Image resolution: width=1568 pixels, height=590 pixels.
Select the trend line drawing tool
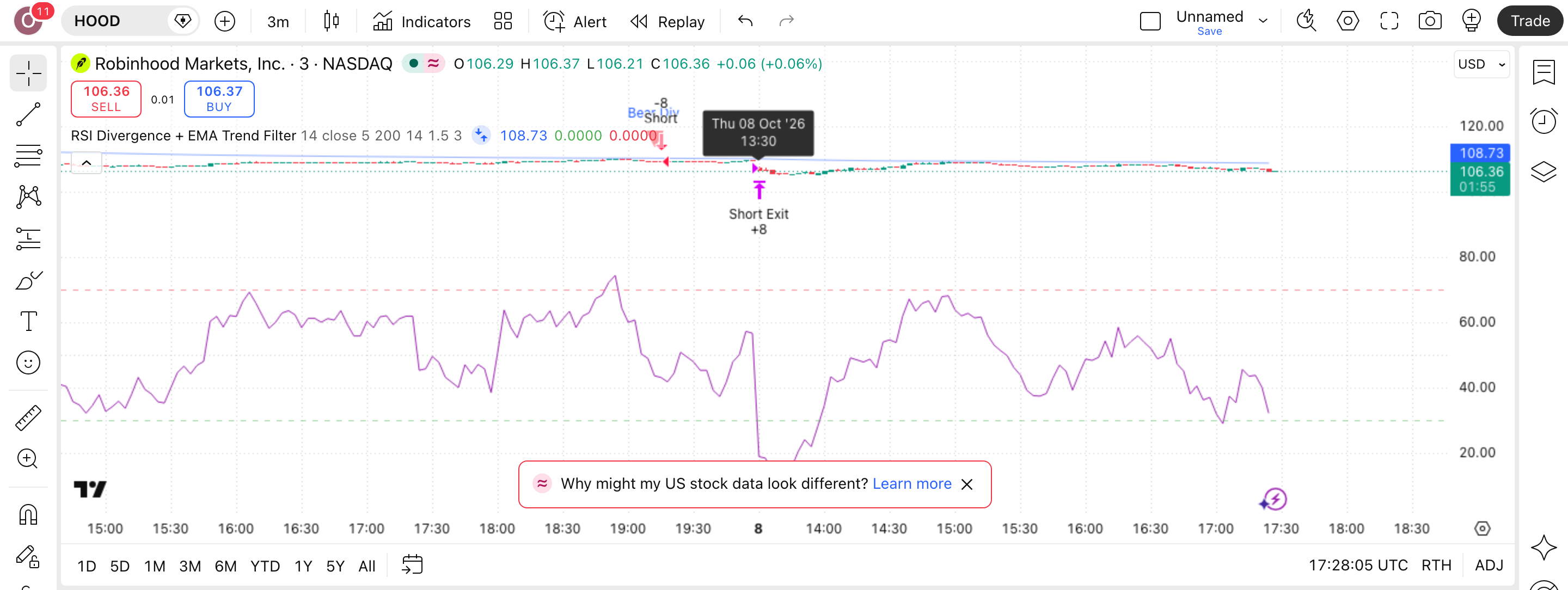click(29, 114)
